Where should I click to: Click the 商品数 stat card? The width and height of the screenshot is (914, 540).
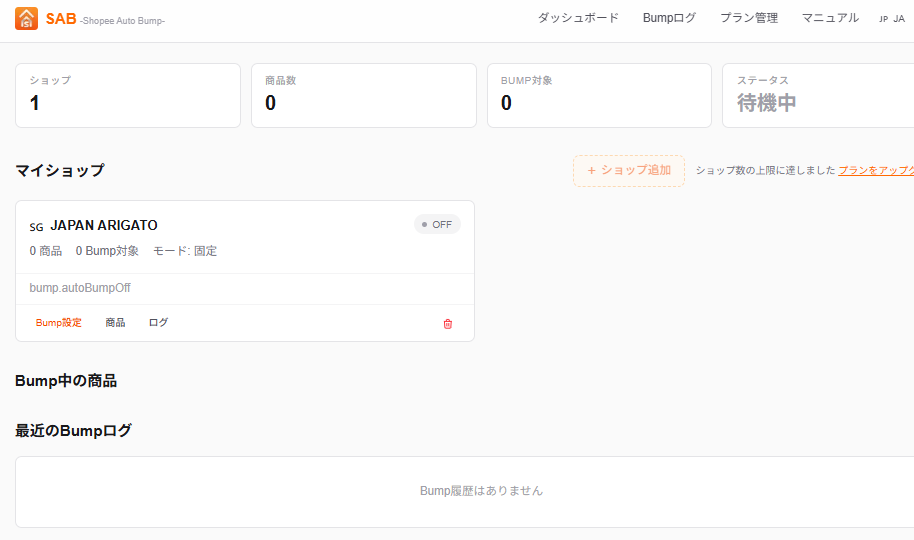point(364,96)
